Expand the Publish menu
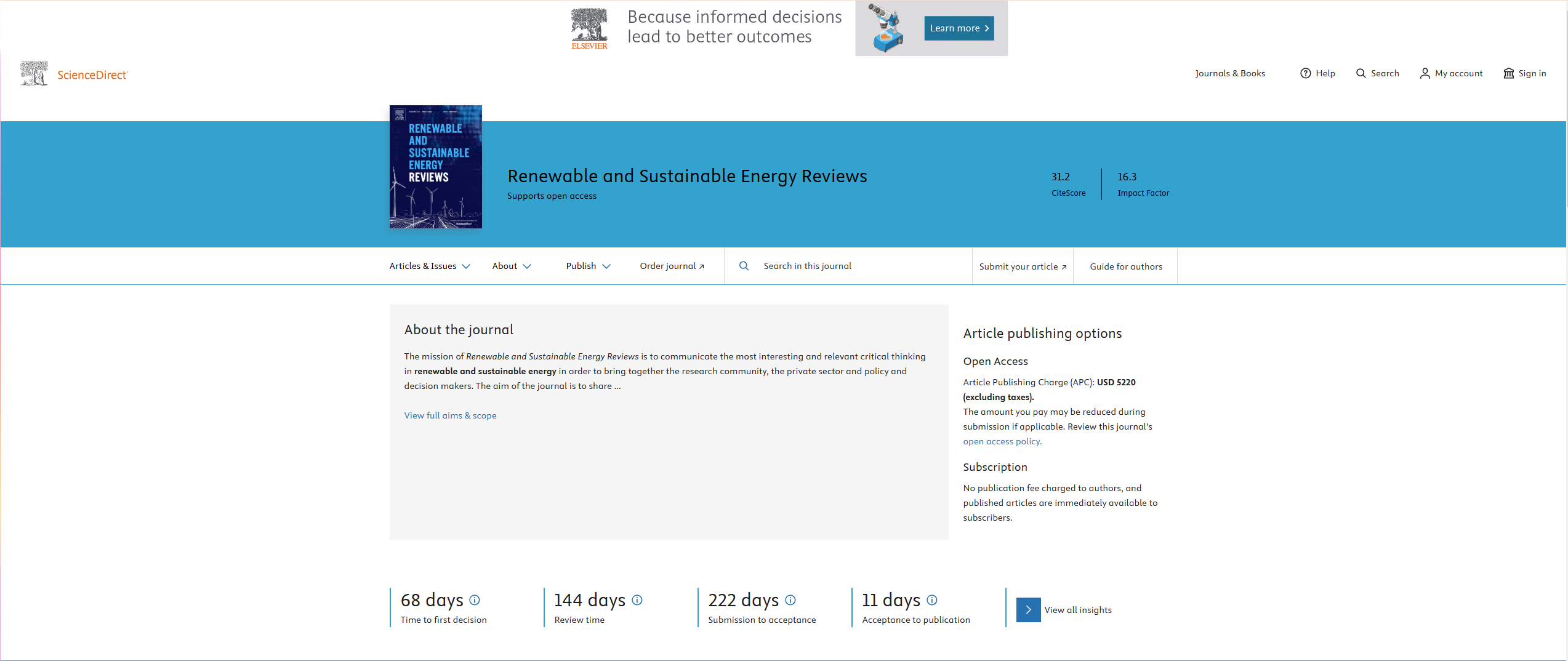The width and height of the screenshot is (1568, 661). tap(588, 266)
